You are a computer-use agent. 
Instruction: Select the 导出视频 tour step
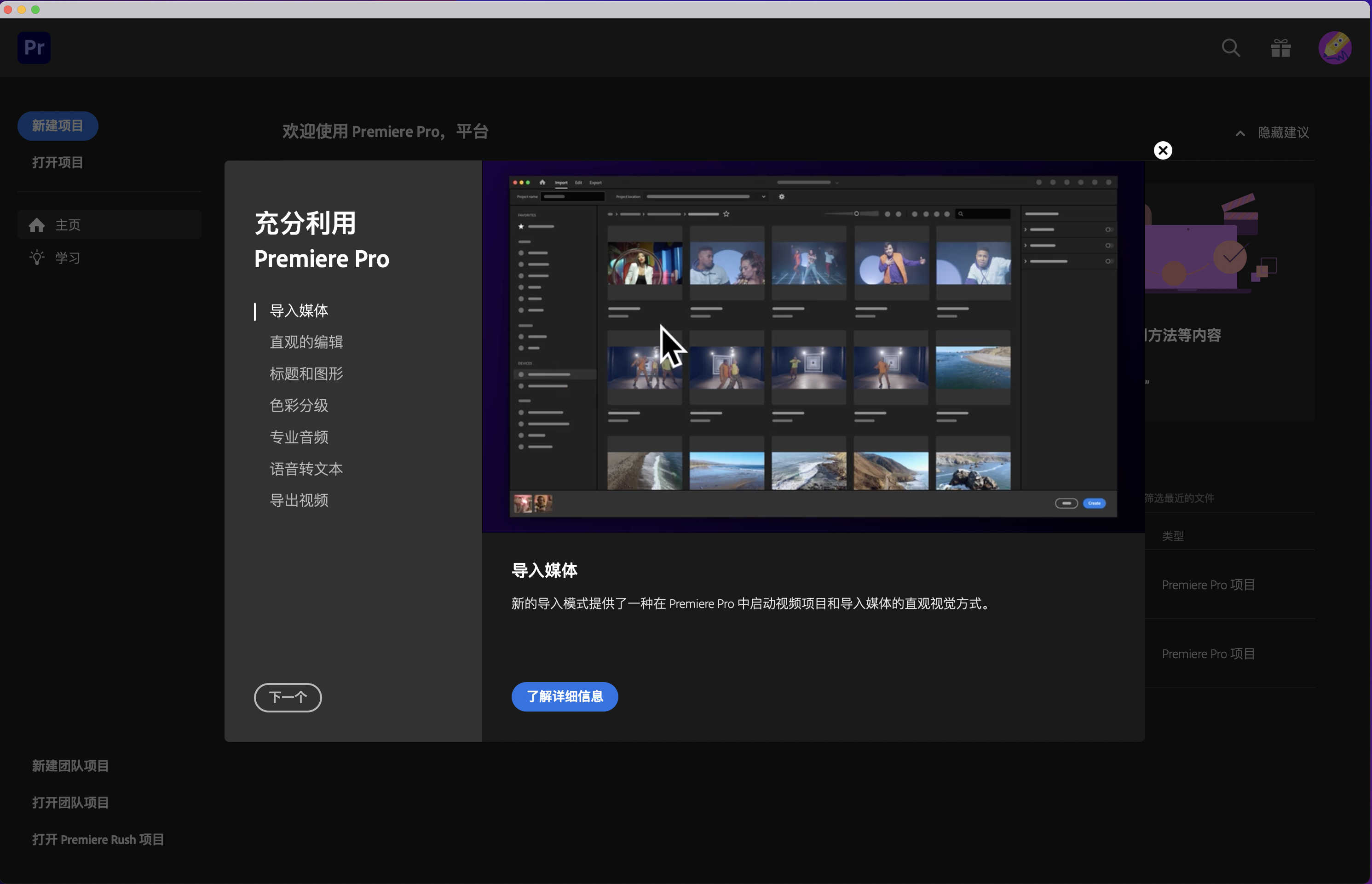pos(299,500)
